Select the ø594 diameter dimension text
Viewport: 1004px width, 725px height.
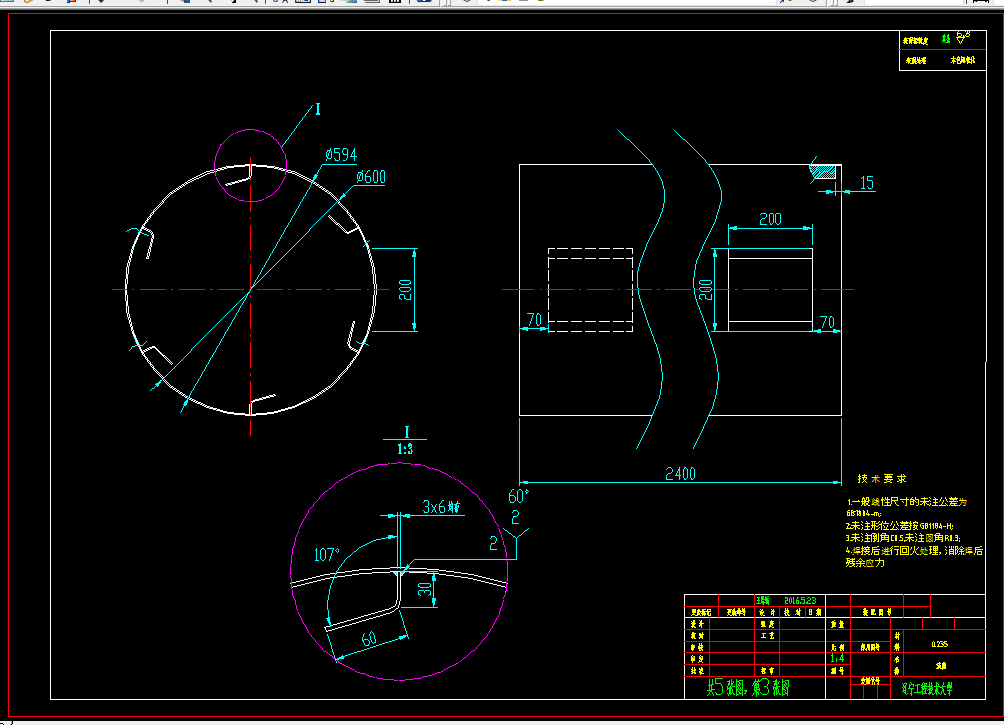(x=341, y=155)
